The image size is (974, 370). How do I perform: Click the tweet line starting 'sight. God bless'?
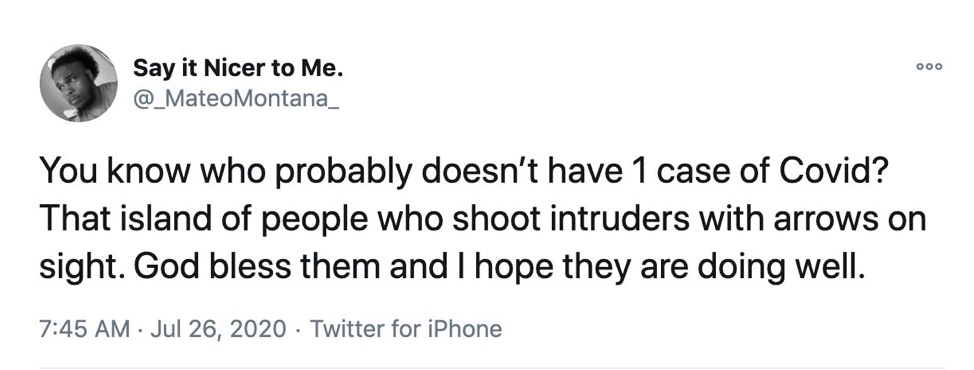tap(452, 266)
